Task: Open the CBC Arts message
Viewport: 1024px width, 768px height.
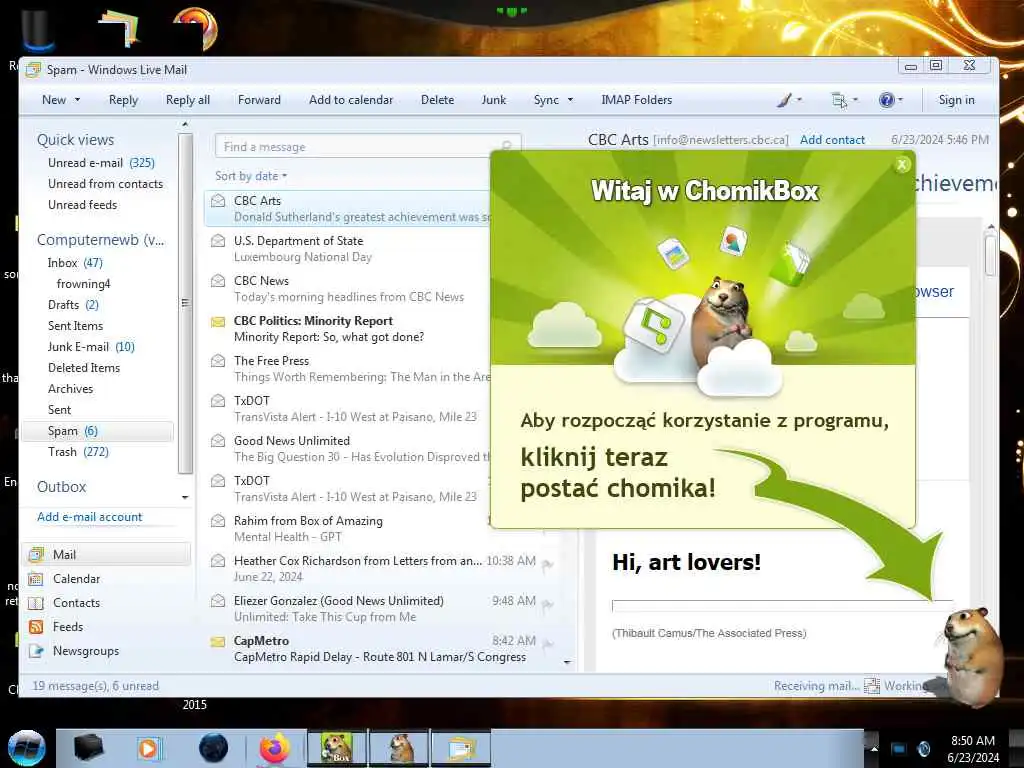Action: (x=347, y=208)
